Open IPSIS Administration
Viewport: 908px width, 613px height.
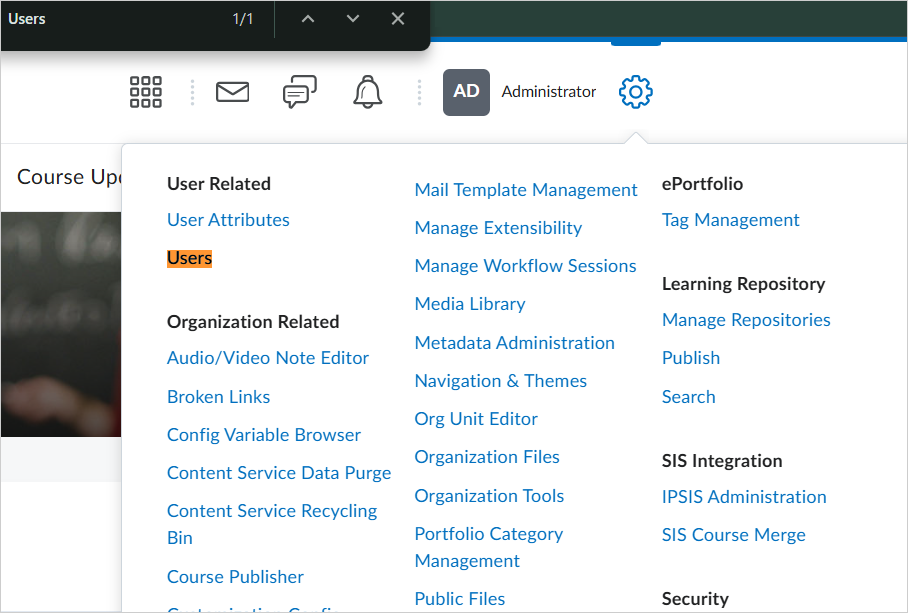tap(744, 496)
